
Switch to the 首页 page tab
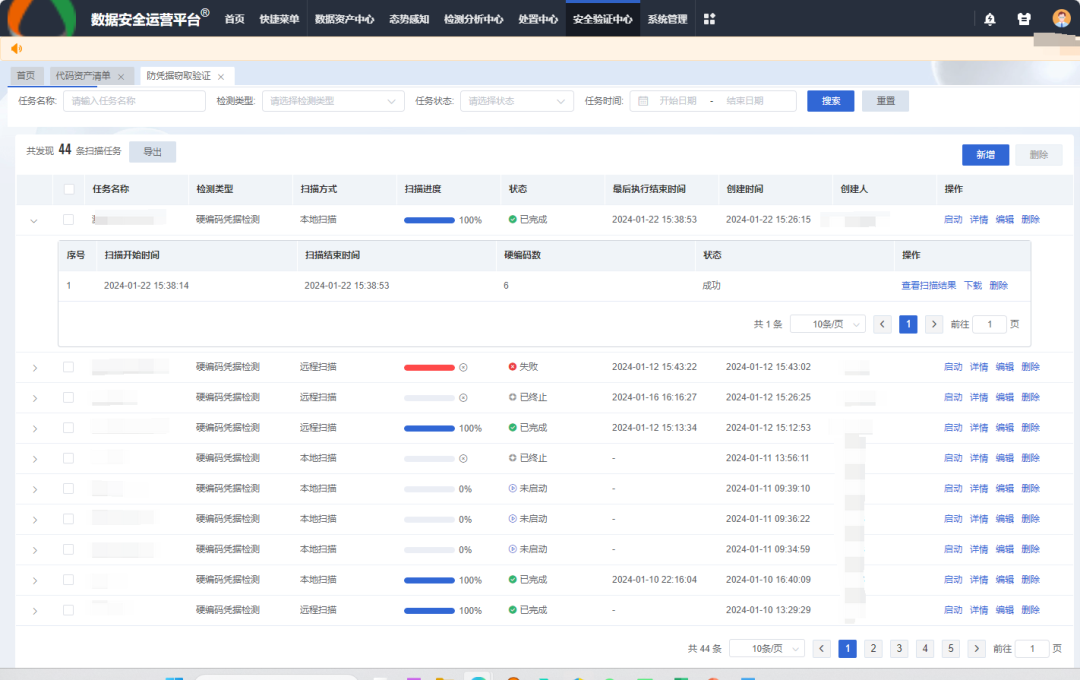pos(25,76)
